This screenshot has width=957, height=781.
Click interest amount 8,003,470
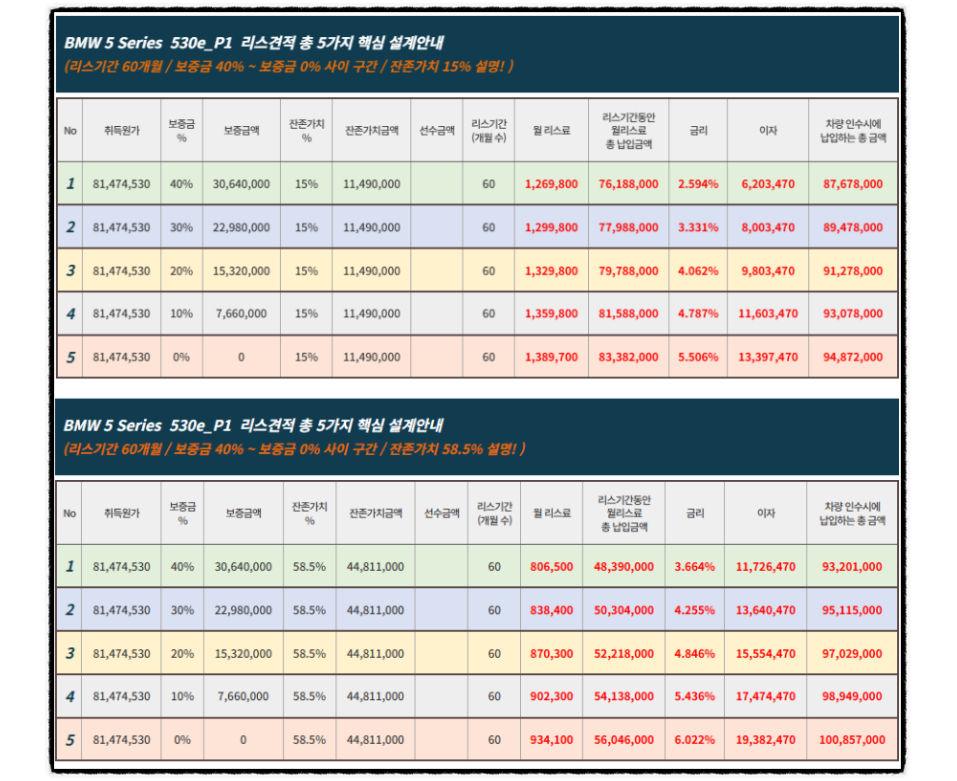click(x=768, y=227)
